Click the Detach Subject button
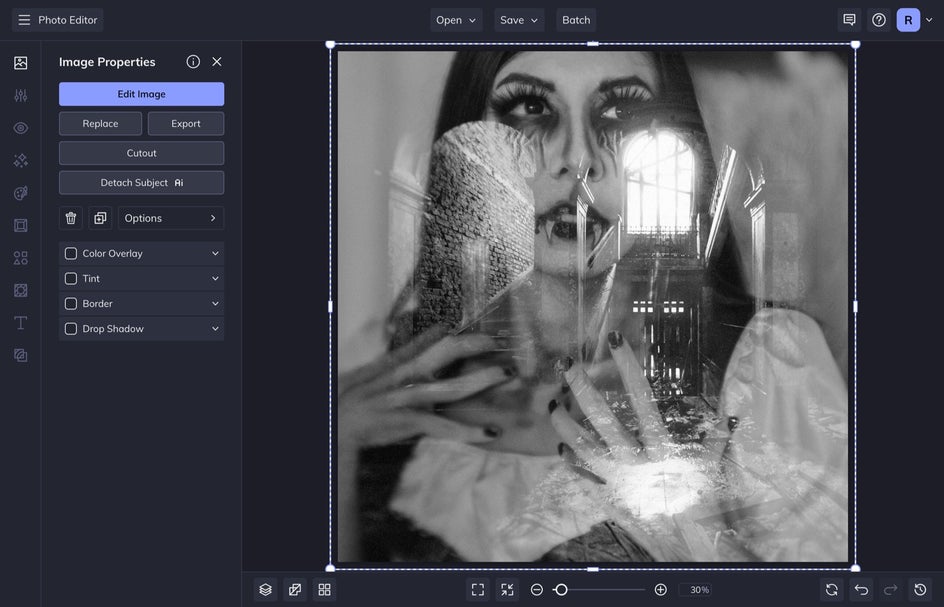 click(141, 183)
